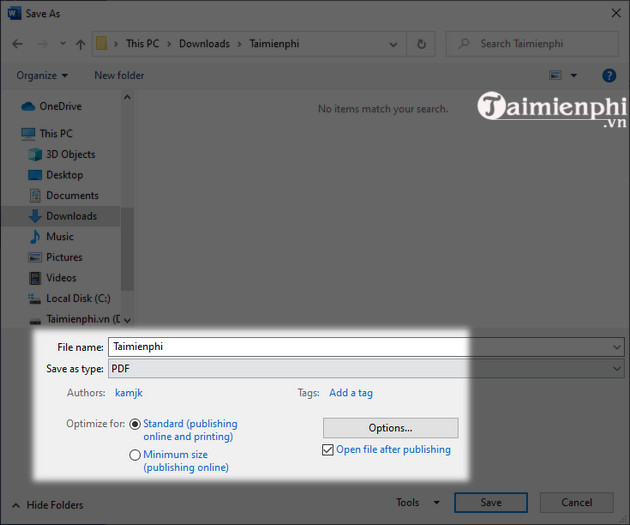Expand the address bar history dropdown
Screen dimensions: 630x525
[x=393, y=44]
